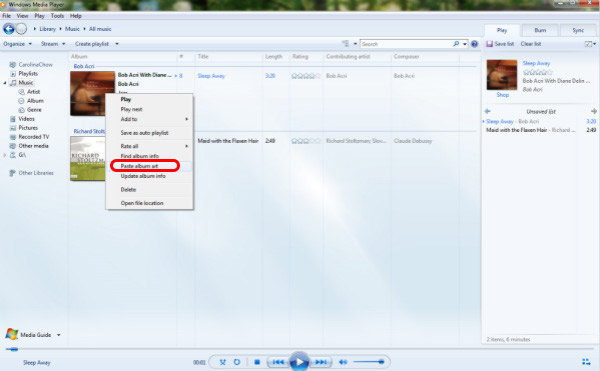
Task: Click the search magnifier icon
Action: (456, 44)
